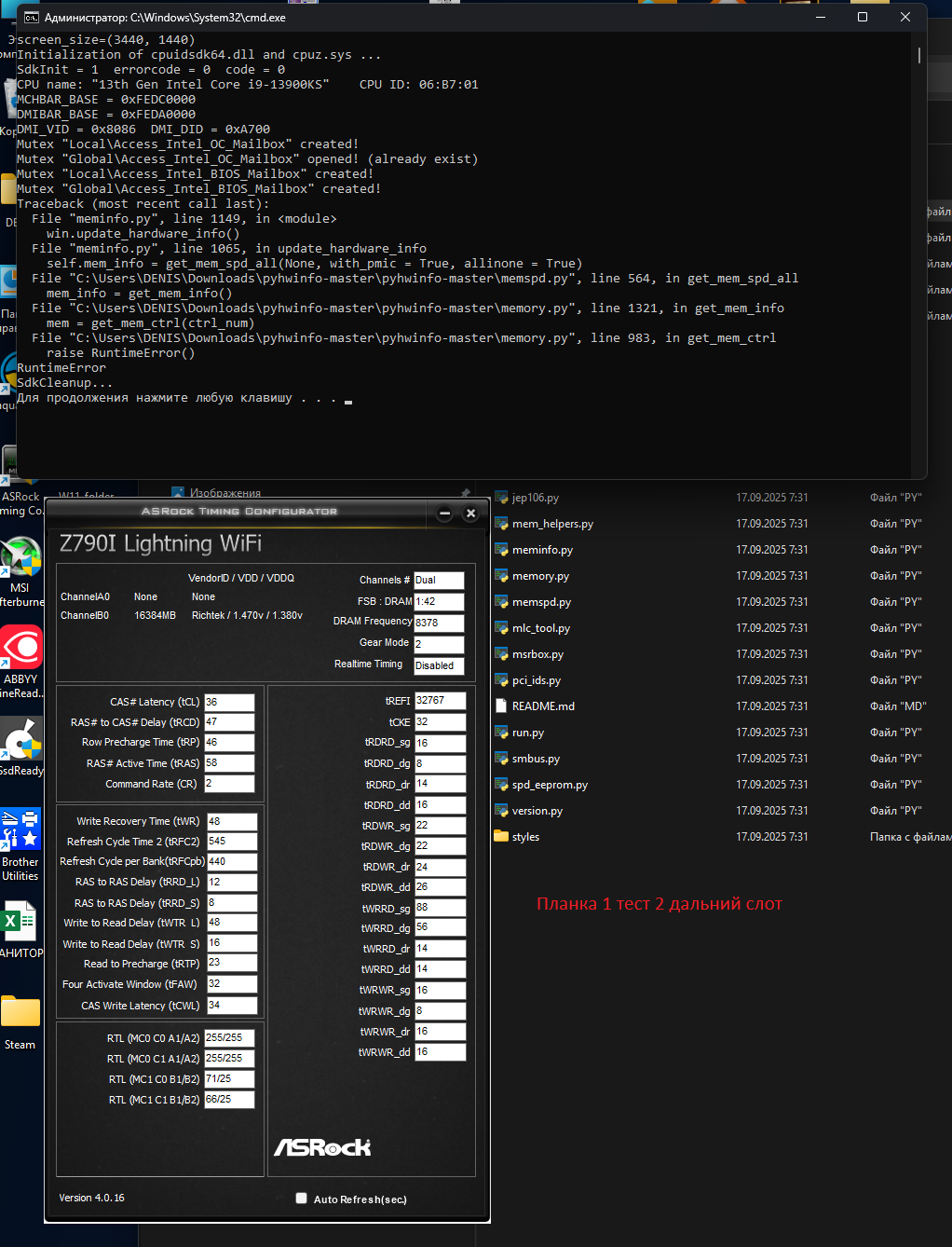Click the memspd.py file icon
This screenshot has height=1247, width=952.
click(501, 602)
